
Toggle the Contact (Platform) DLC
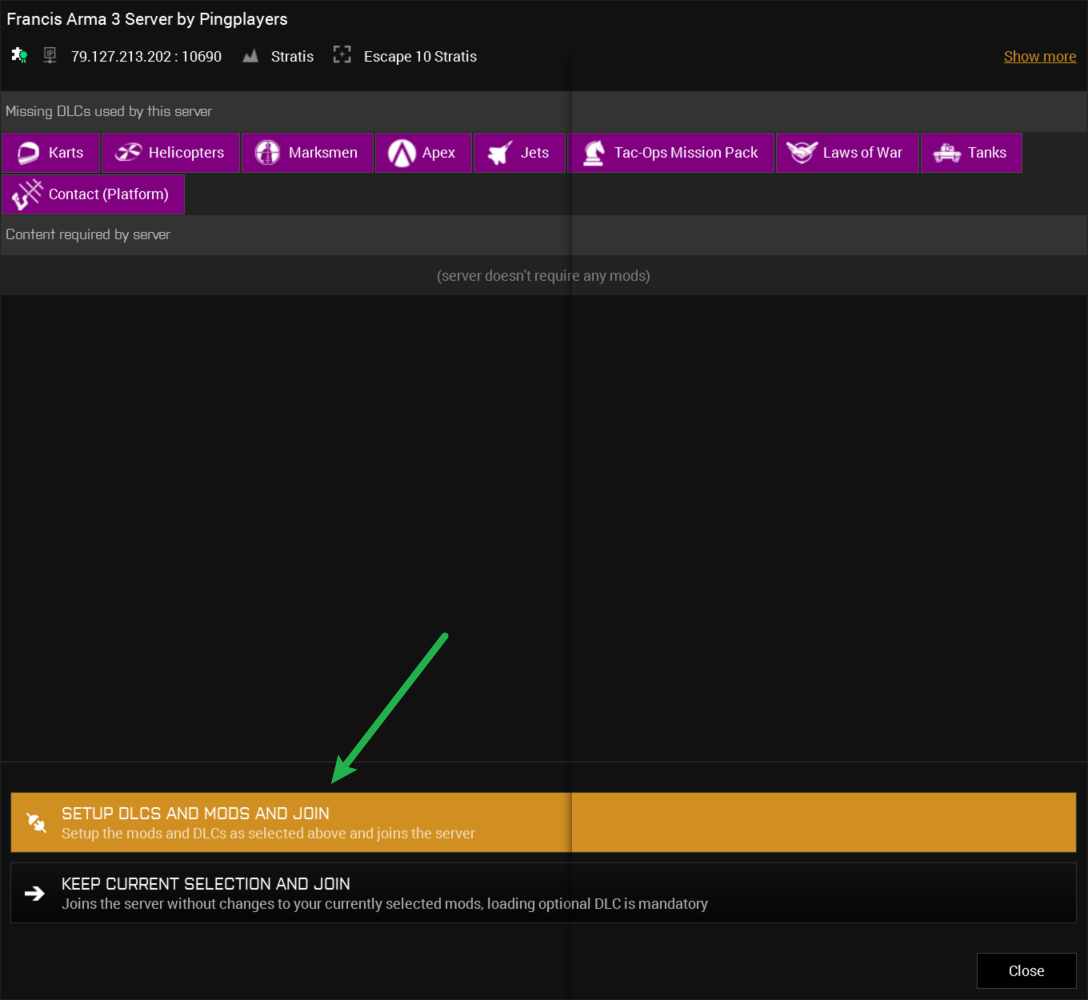point(93,194)
